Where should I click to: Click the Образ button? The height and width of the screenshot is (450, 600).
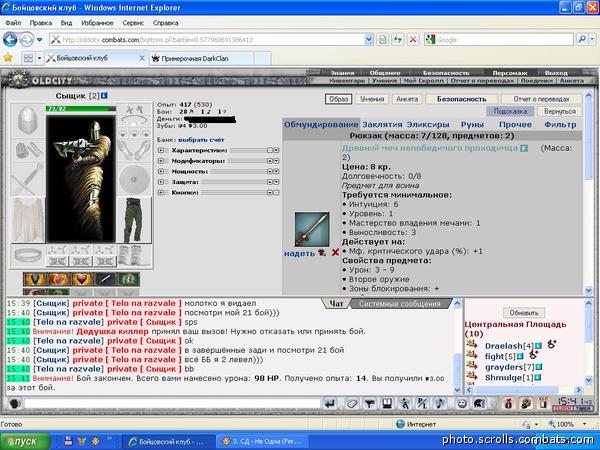pos(339,99)
